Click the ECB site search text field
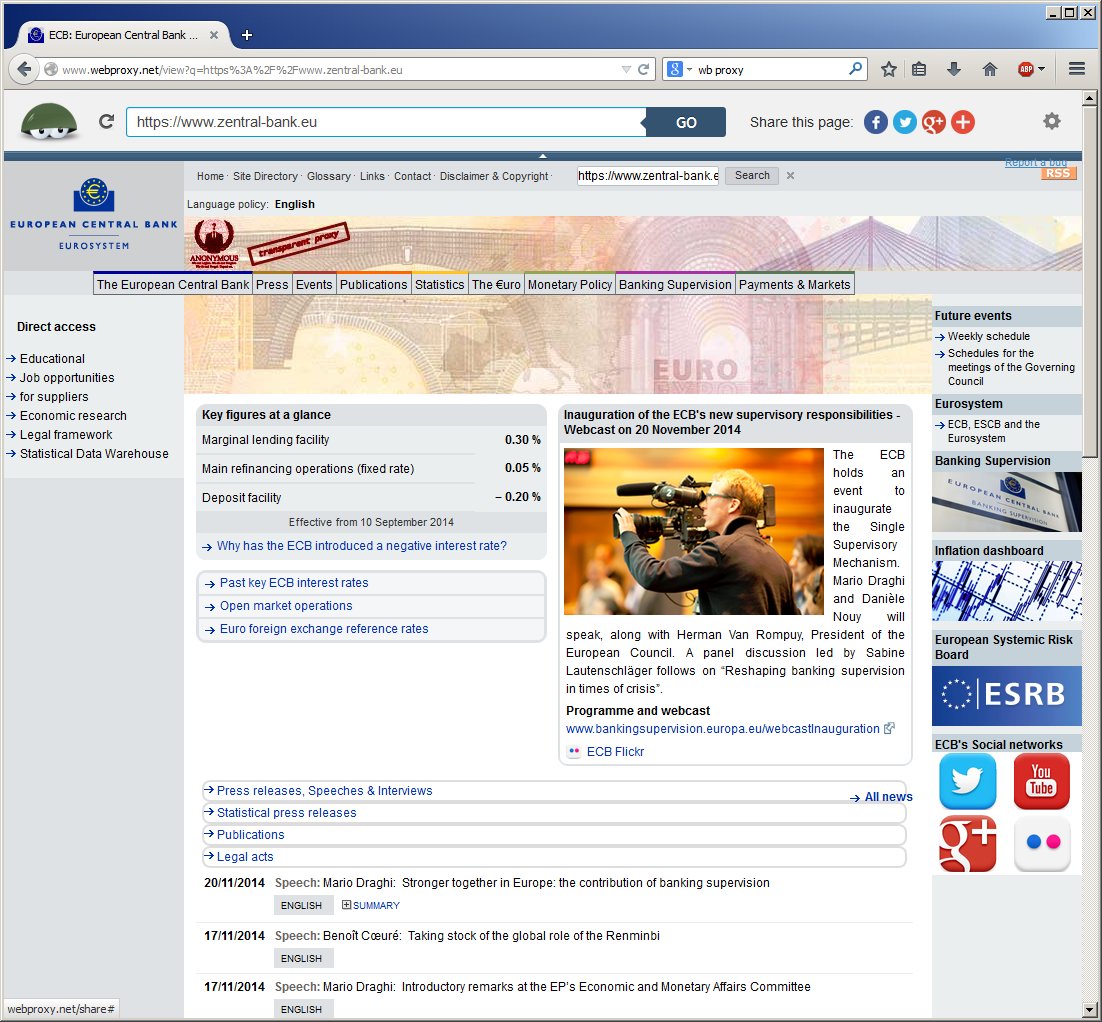The image size is (1102, 1022). click(x=648, y=176)
